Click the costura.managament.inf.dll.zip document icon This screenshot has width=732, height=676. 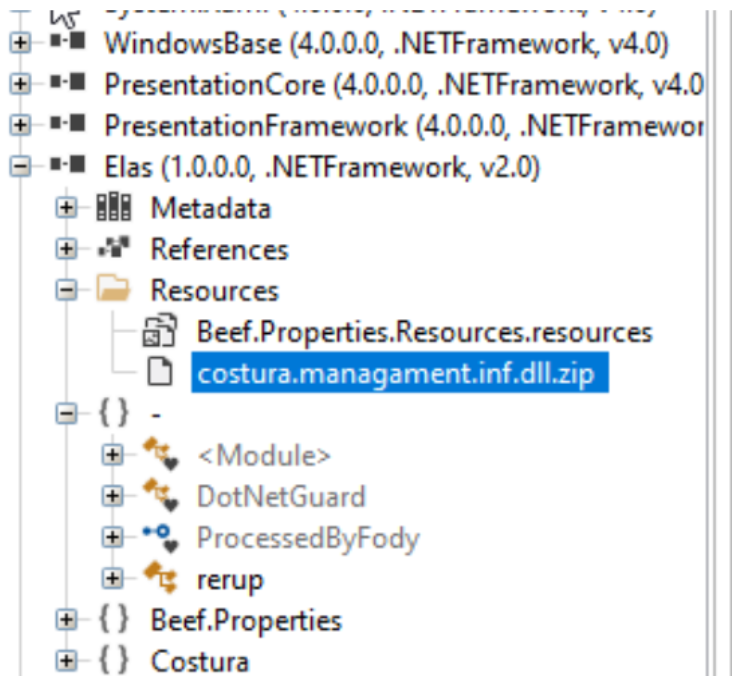[160, 373]
